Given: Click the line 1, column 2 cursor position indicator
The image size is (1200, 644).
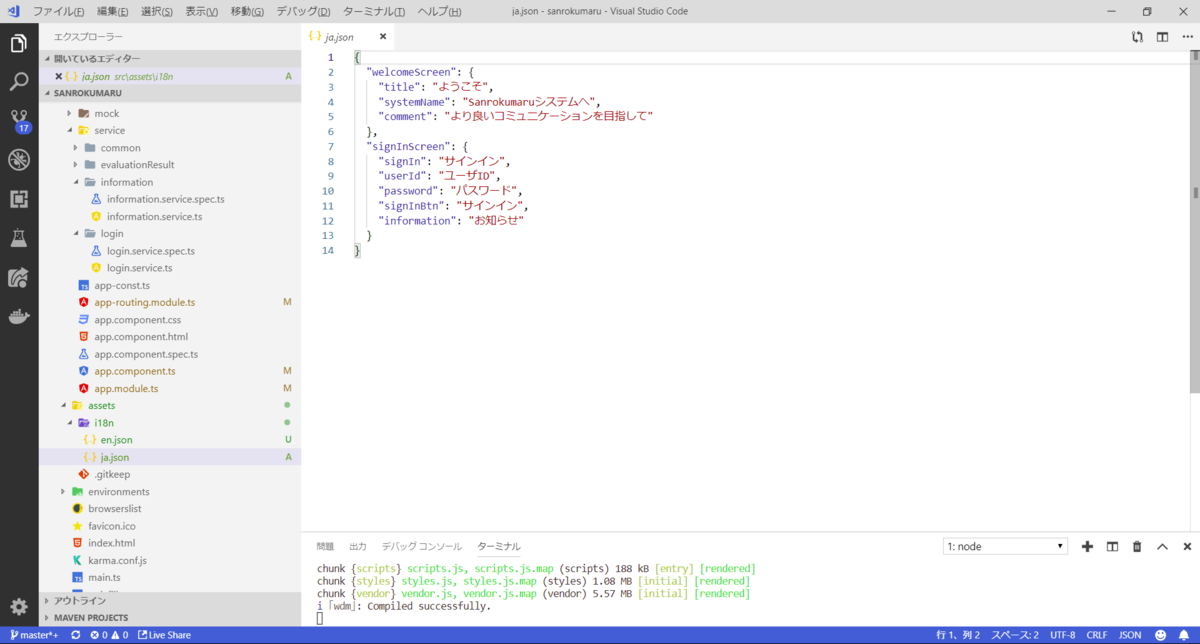Looking at the screenshot, I should click(957, 635).
